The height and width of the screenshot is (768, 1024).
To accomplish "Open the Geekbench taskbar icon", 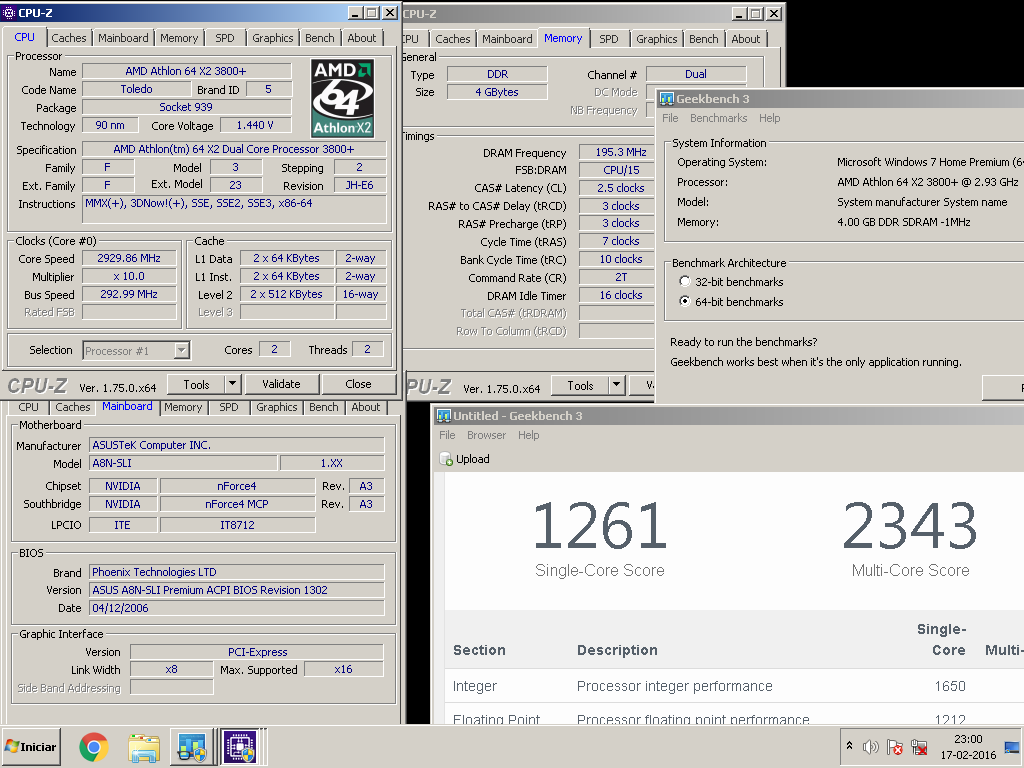I will [x=193, y=747].
